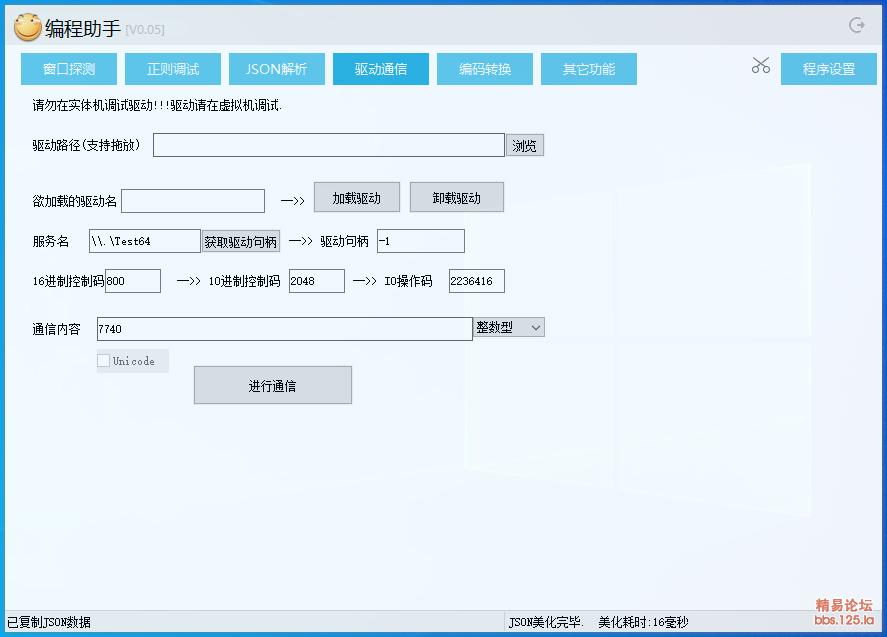Click the 浏览 browse button
Image resolution: width=887 pixels, height=637 pixels.
pyautogui.click(x=524, y=146)
